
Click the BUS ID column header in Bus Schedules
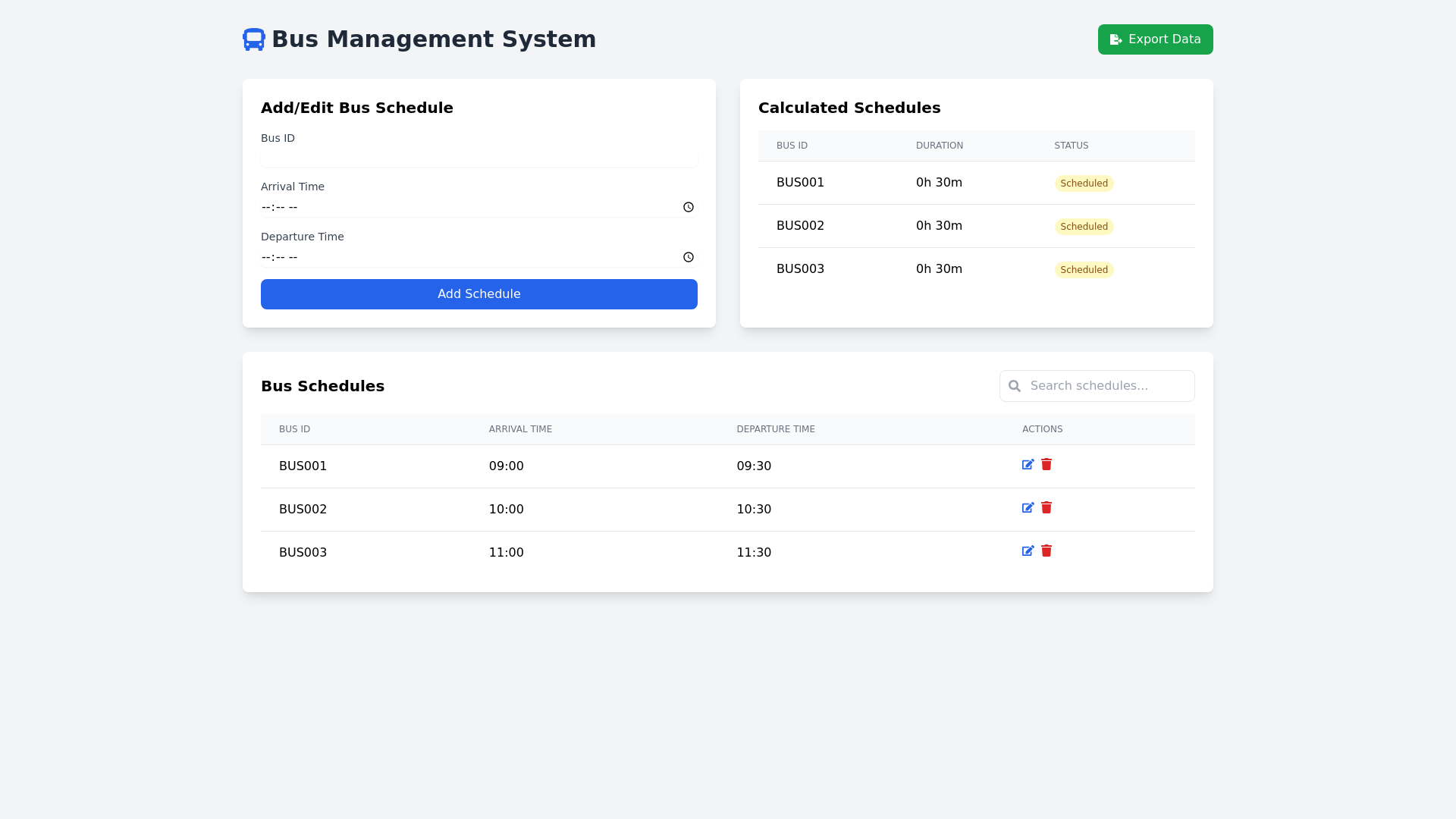tap(294, 428)
